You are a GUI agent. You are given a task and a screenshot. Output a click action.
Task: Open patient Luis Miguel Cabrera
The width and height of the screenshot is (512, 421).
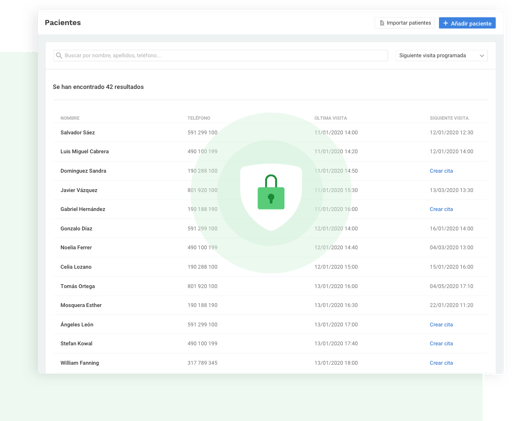coord(84,152)
